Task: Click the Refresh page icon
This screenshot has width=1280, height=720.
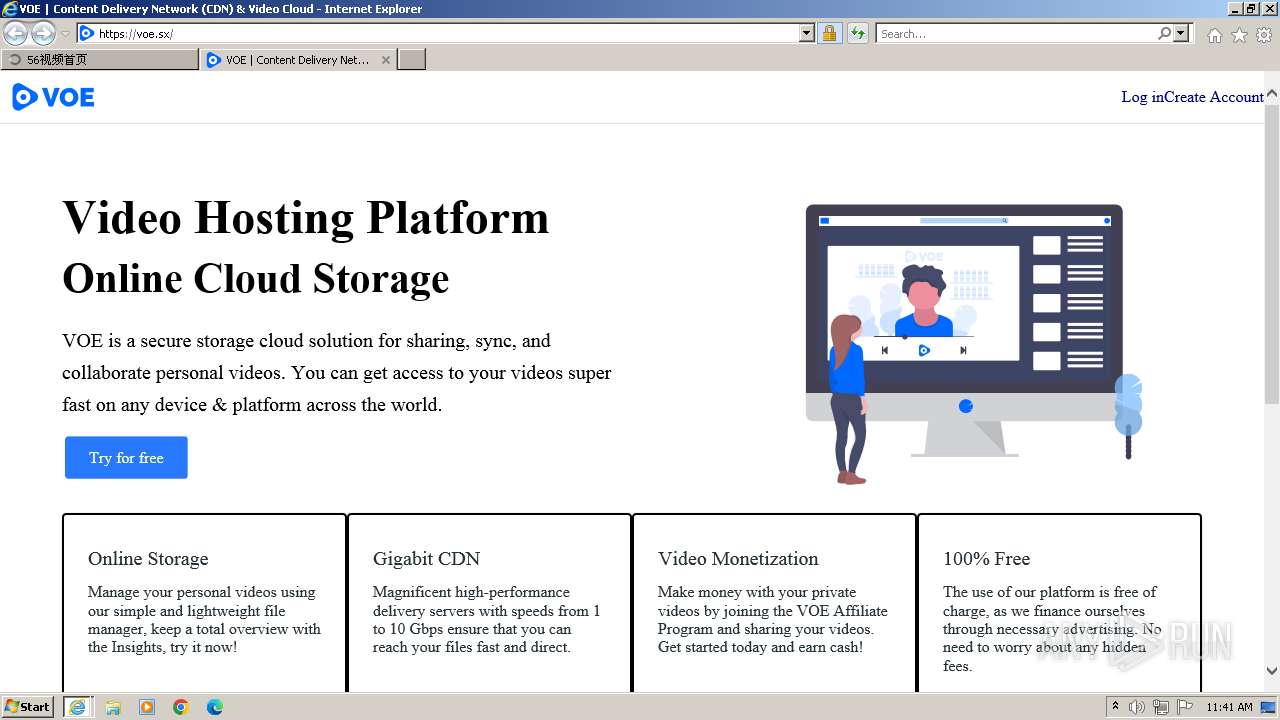Action: (857, 34)
